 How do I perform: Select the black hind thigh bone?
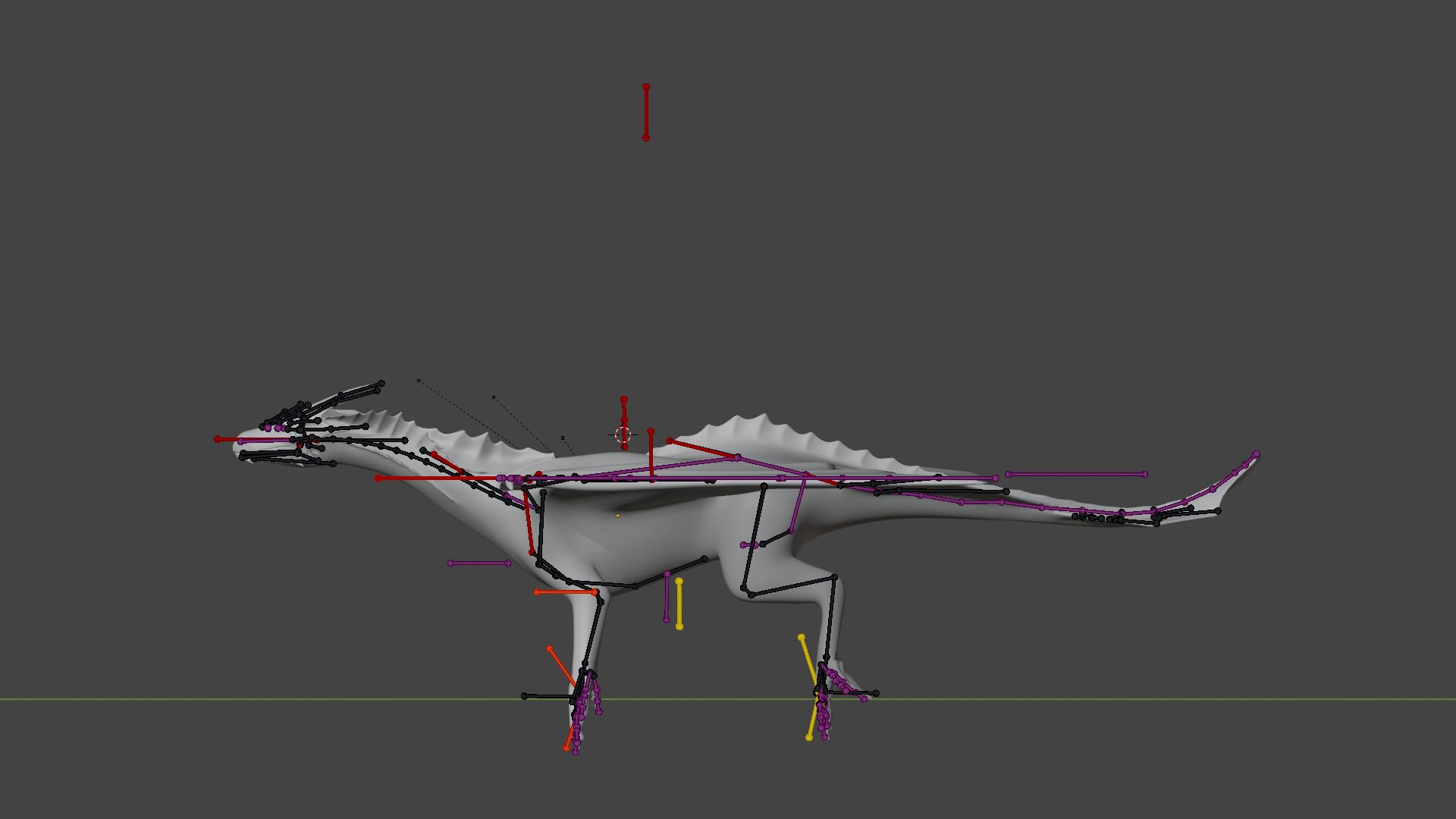point(754,536)
